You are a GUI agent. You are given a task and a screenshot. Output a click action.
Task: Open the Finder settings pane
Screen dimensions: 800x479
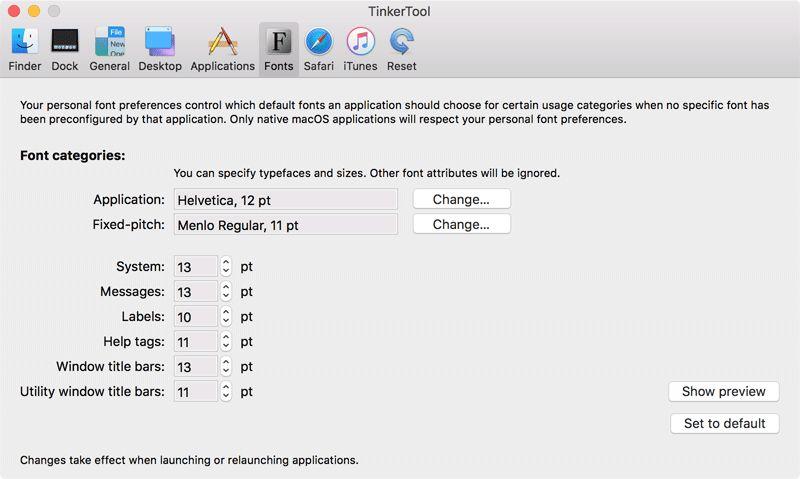24,49
